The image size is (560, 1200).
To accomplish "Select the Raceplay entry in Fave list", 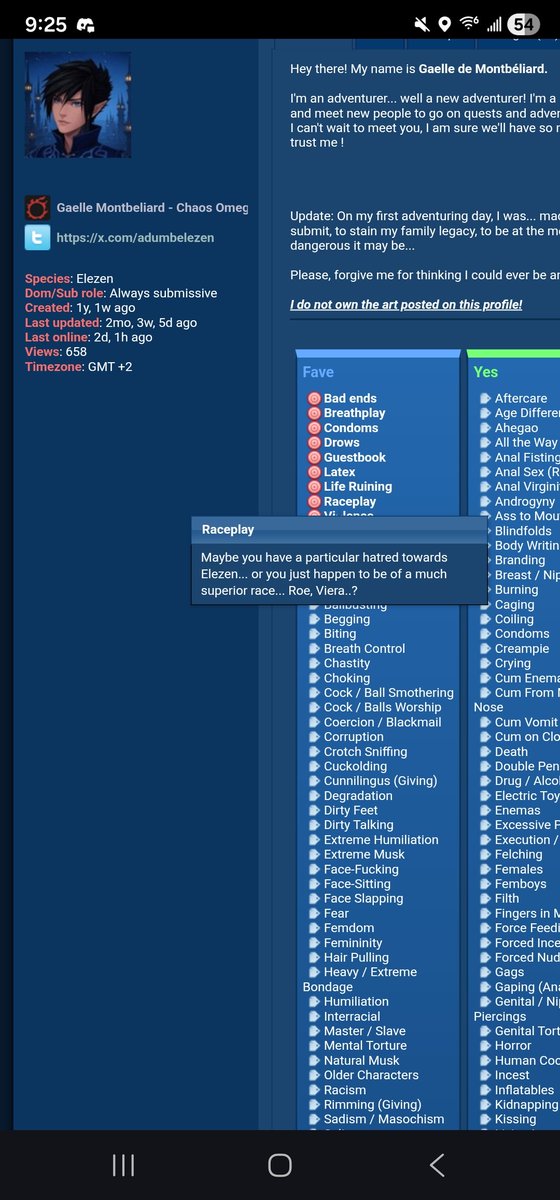I will [350, 502].
